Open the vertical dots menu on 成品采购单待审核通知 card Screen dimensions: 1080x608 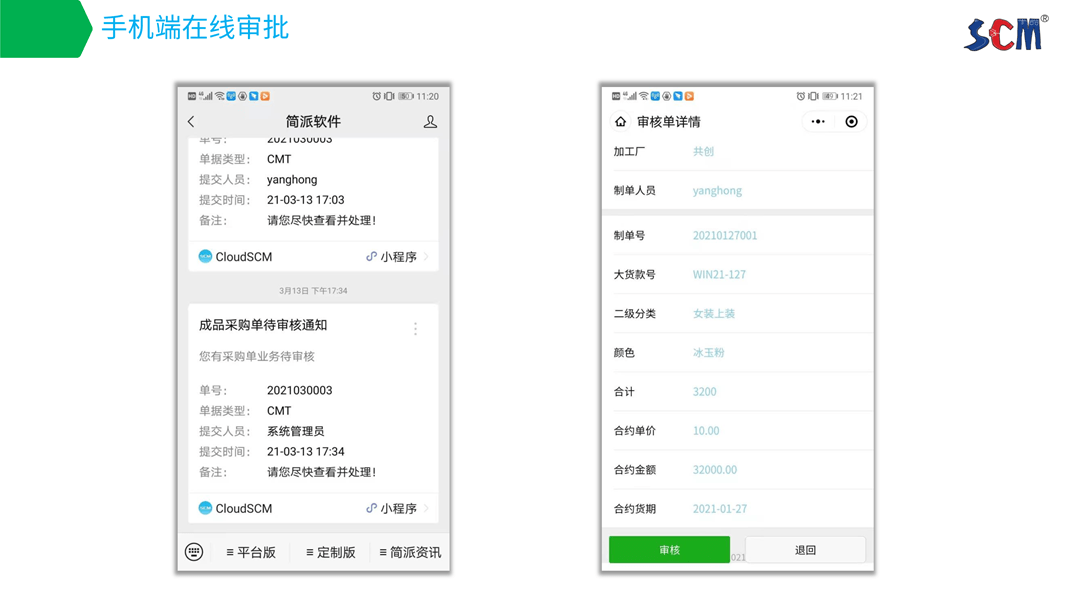coord(416,328)
